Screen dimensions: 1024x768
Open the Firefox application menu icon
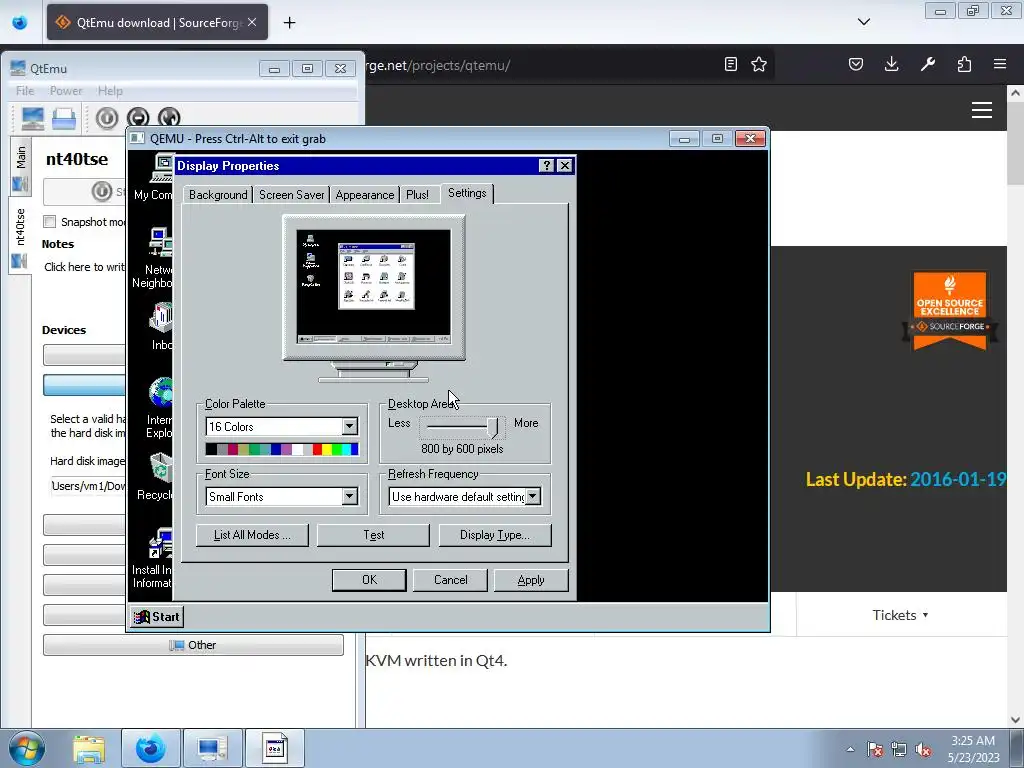(1000, 64)
